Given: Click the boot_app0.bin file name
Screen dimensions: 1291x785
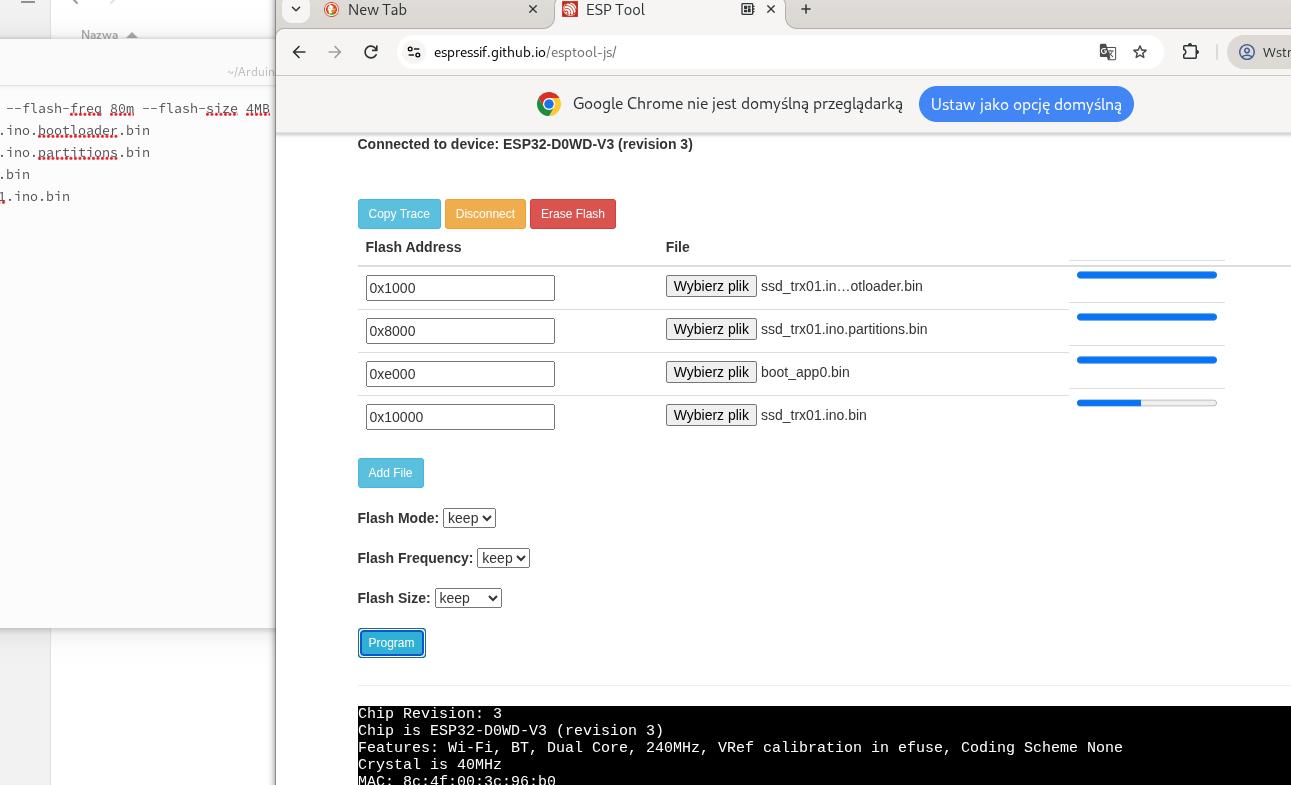Looking at the screenshot, I should point(805,372).
